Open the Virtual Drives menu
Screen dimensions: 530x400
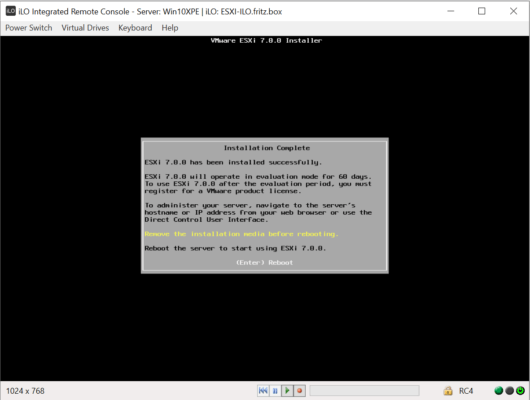point(85,28)
